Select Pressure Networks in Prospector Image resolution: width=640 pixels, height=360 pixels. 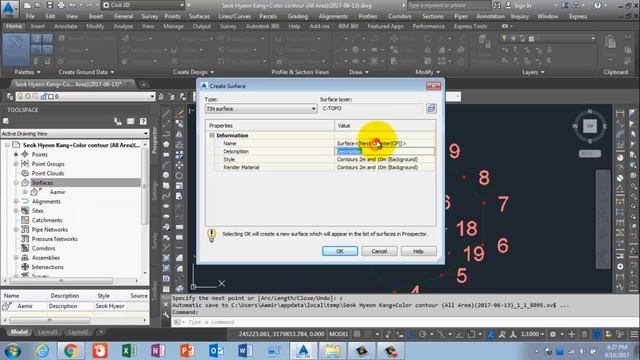pos(55,239)
